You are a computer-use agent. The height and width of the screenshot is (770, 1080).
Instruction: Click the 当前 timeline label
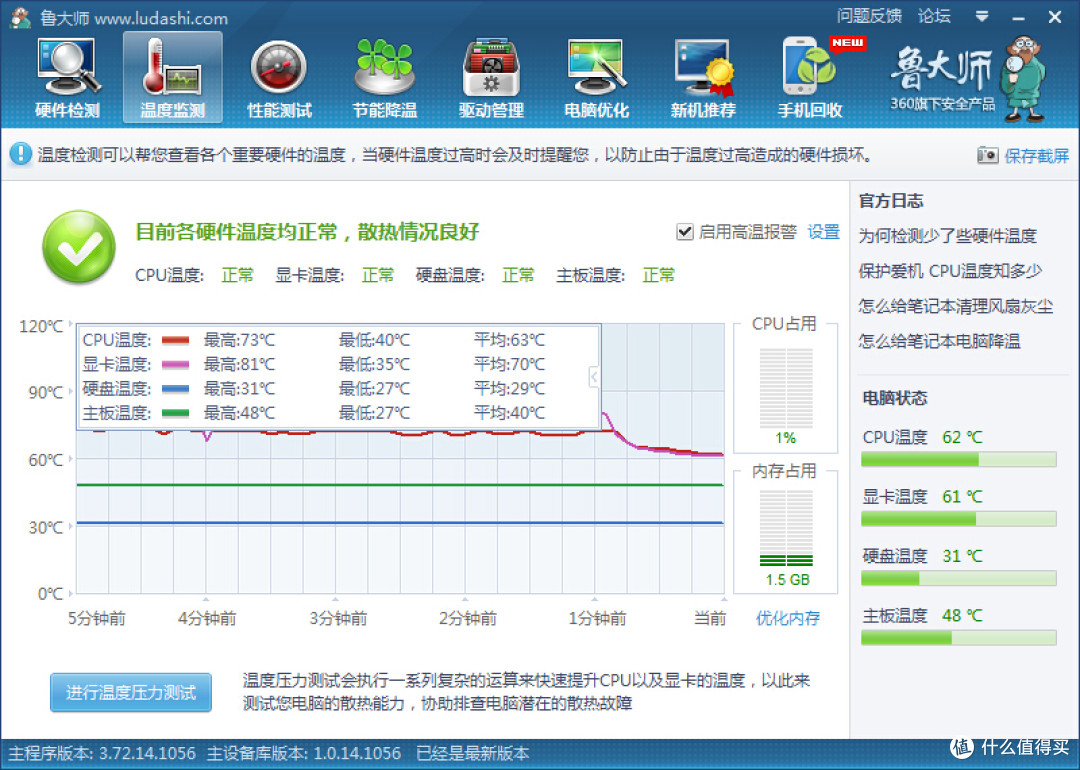(709, 618)
